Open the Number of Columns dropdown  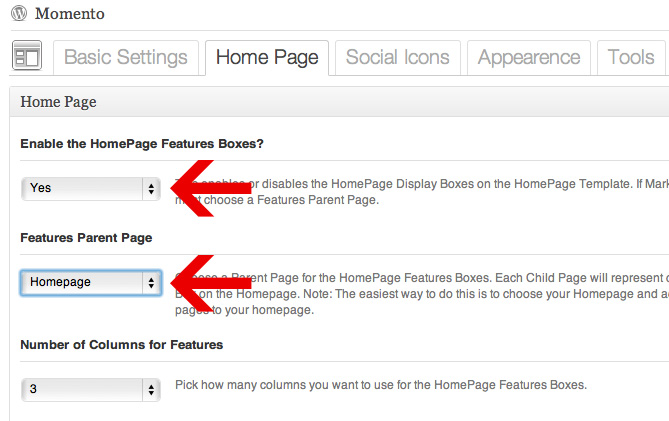click(x=91, y=389)
